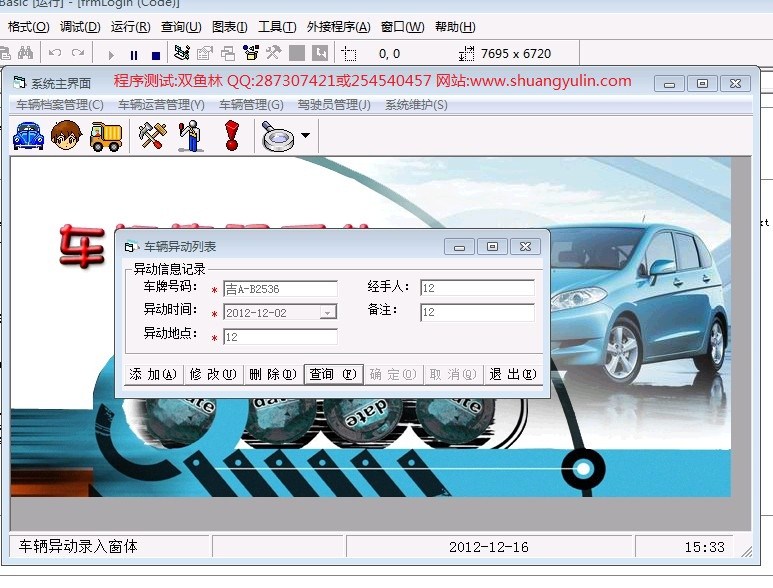Minimize the 车辆异动列表 dialog

pos(459,246)
